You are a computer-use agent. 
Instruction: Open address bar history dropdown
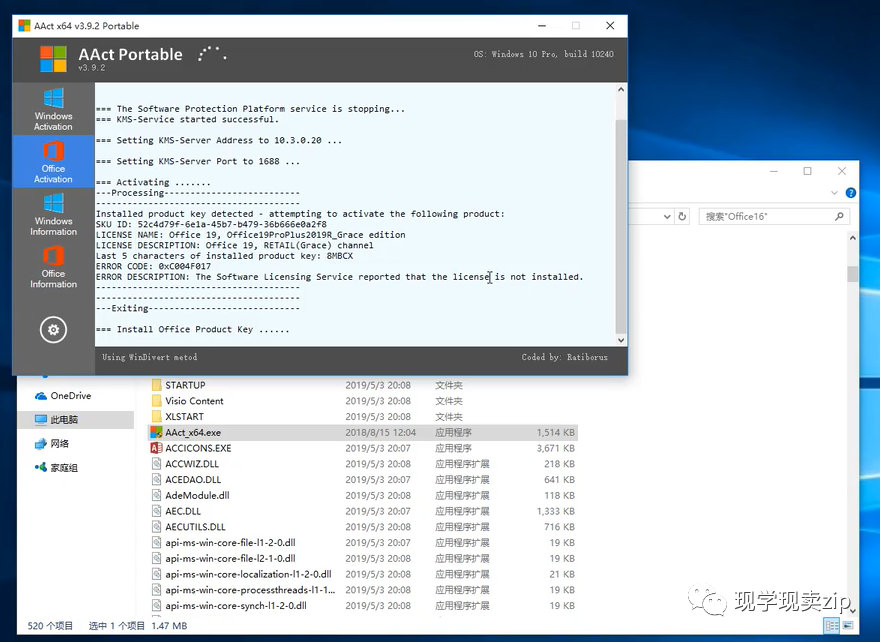pos(667,216)
